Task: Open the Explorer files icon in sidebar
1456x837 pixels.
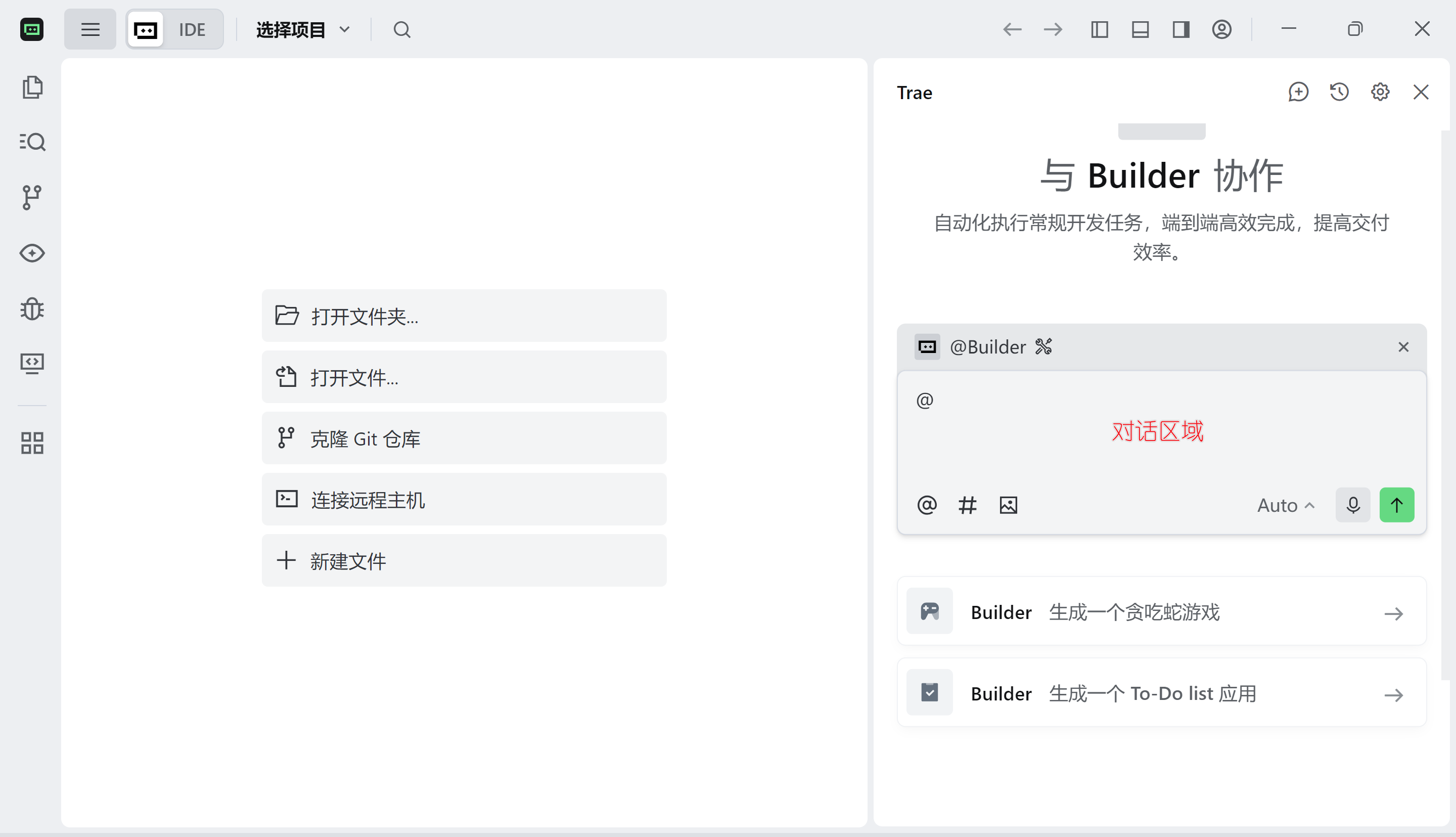Action: (32, 87)
